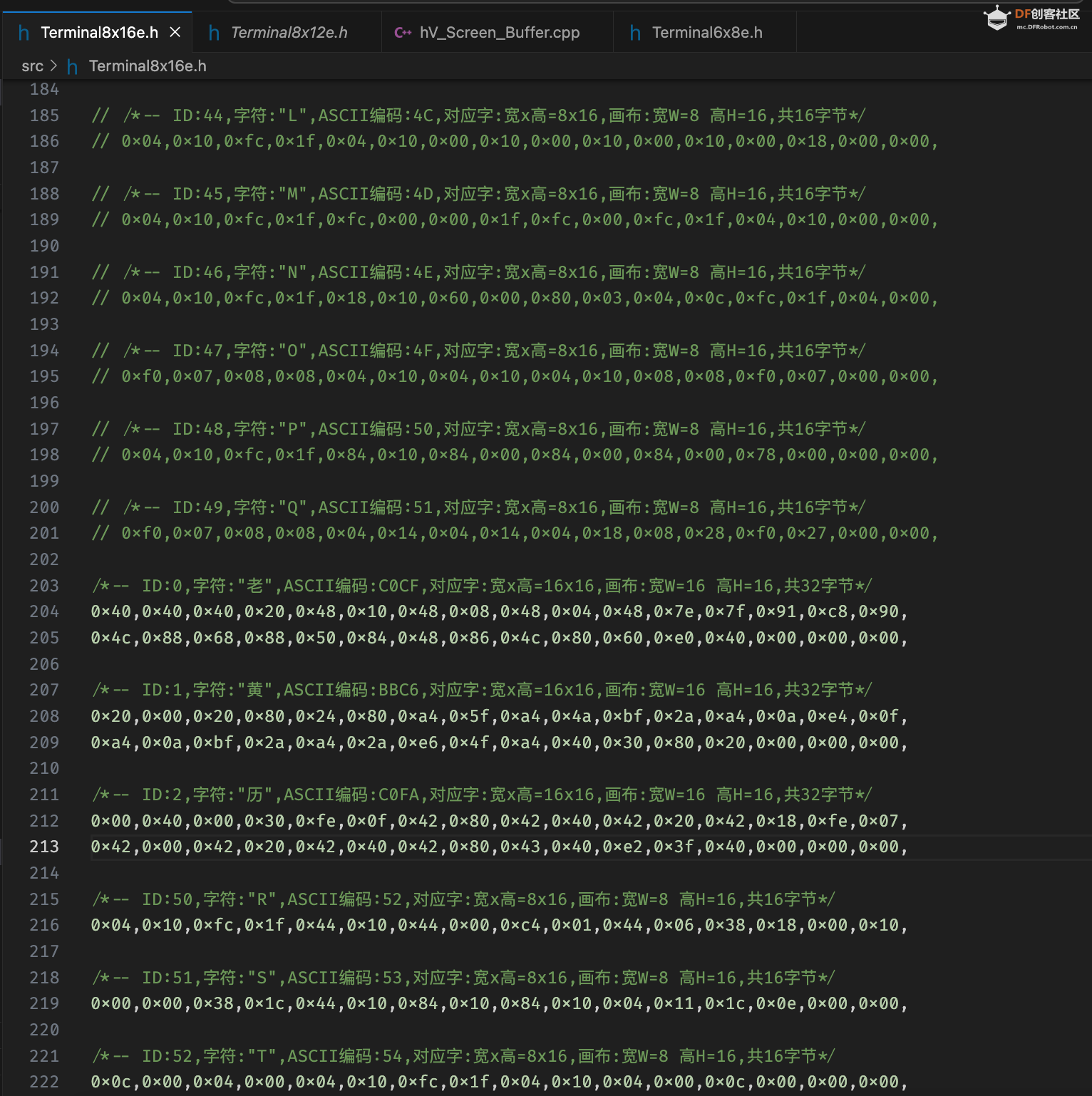Viewport: 1092px width, 1096px height.
Task: Click the header file icon on Terminal8x16e.h tab
Action: click(24, 33)
